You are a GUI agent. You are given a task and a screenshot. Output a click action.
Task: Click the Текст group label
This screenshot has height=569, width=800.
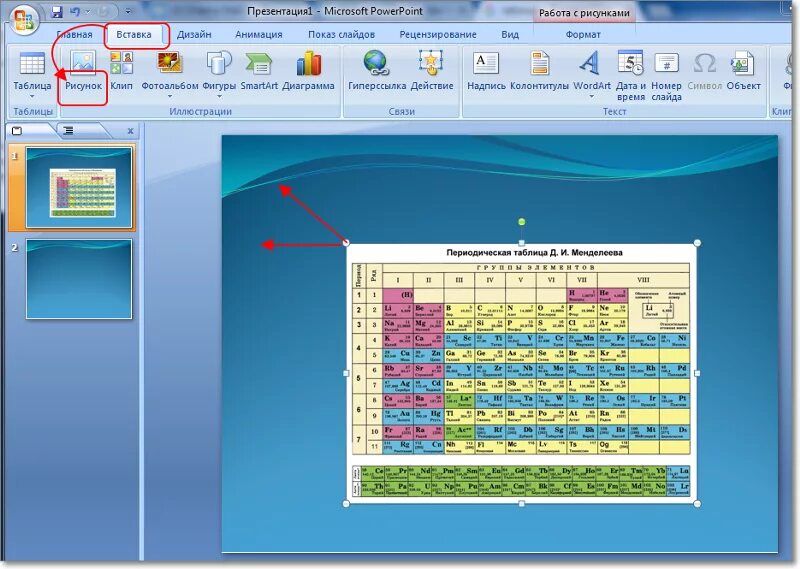[614, 111]
